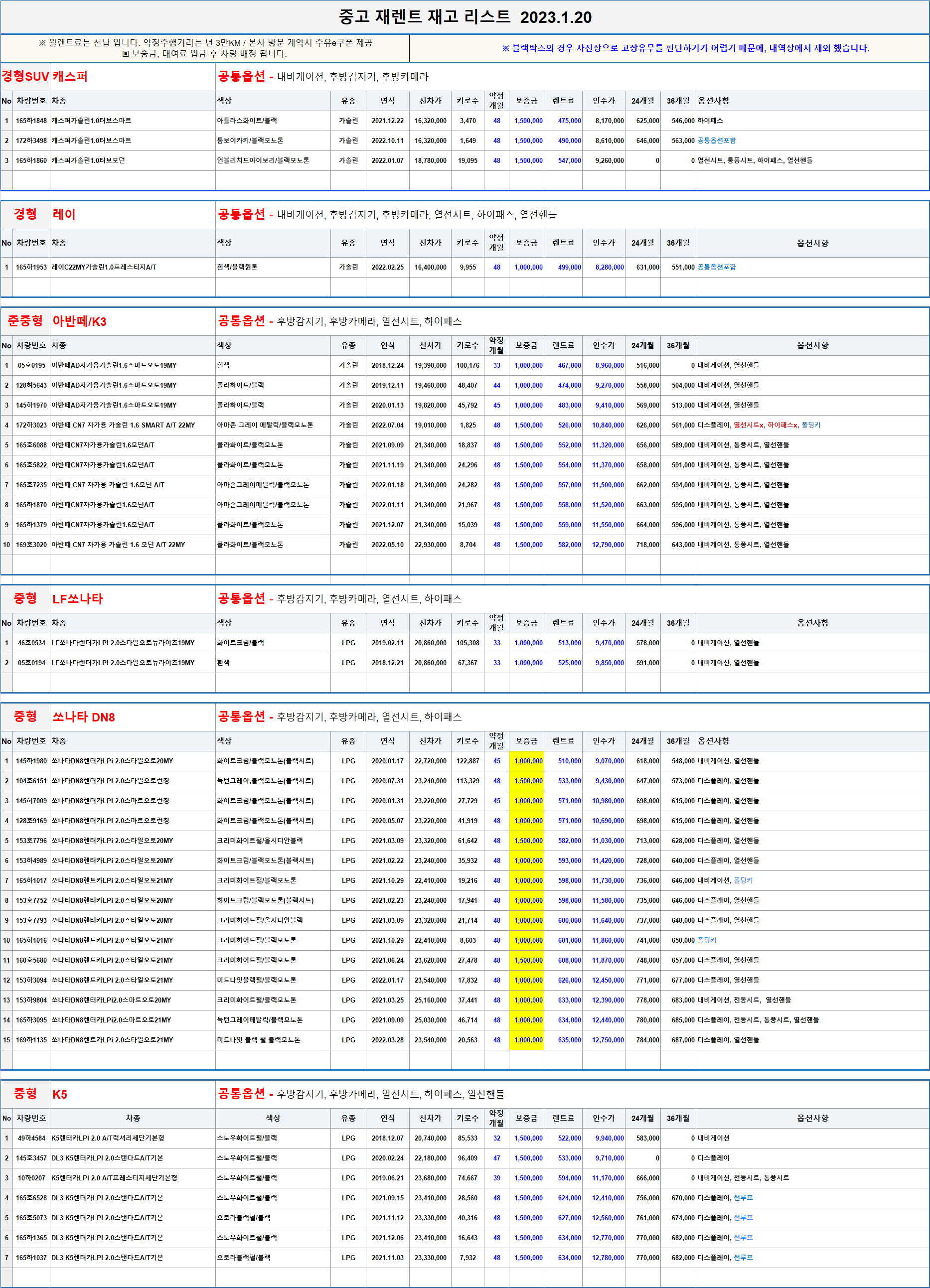Select '아반떼 CN7 자가용 가솔린 1.6 모던 A/T 22MY' cell
Viewport: 930px width, 1288px height.
pos(133,545)
